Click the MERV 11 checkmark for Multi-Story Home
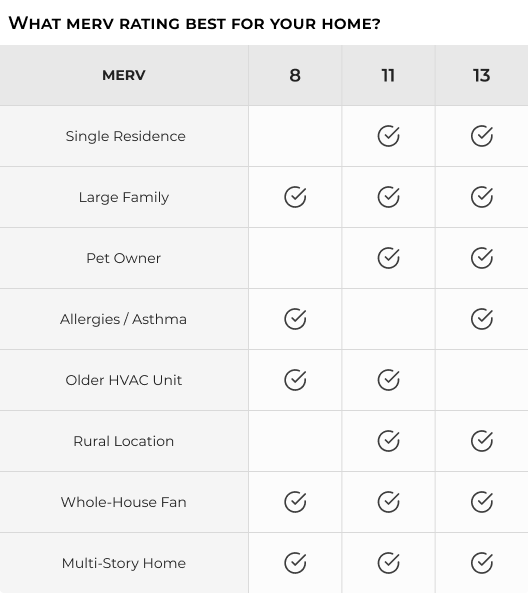Image resolution: width=528 pixels, height=593 pixels. click(x=388, y=563)
